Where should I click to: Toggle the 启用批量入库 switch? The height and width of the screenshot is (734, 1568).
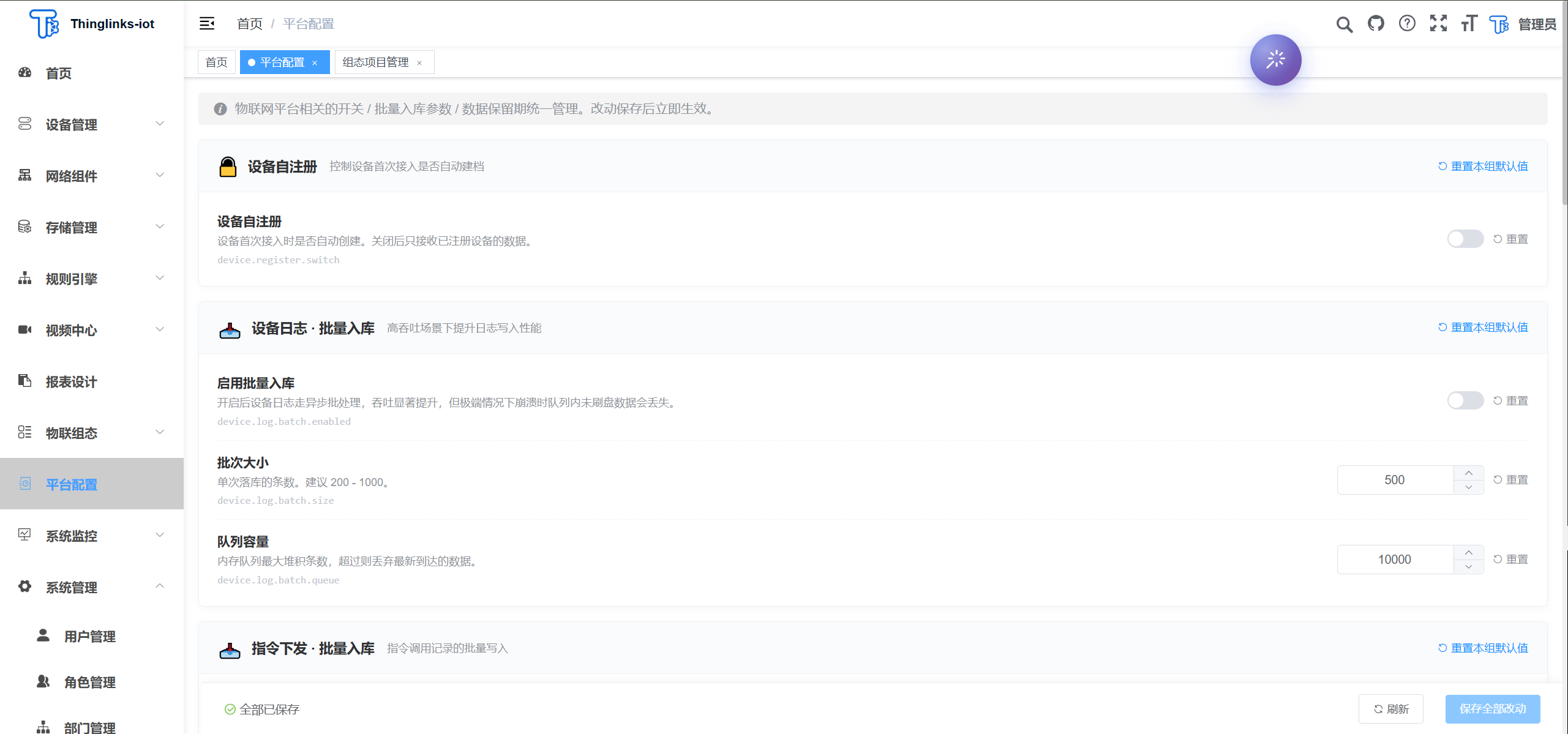(1465, 401)
